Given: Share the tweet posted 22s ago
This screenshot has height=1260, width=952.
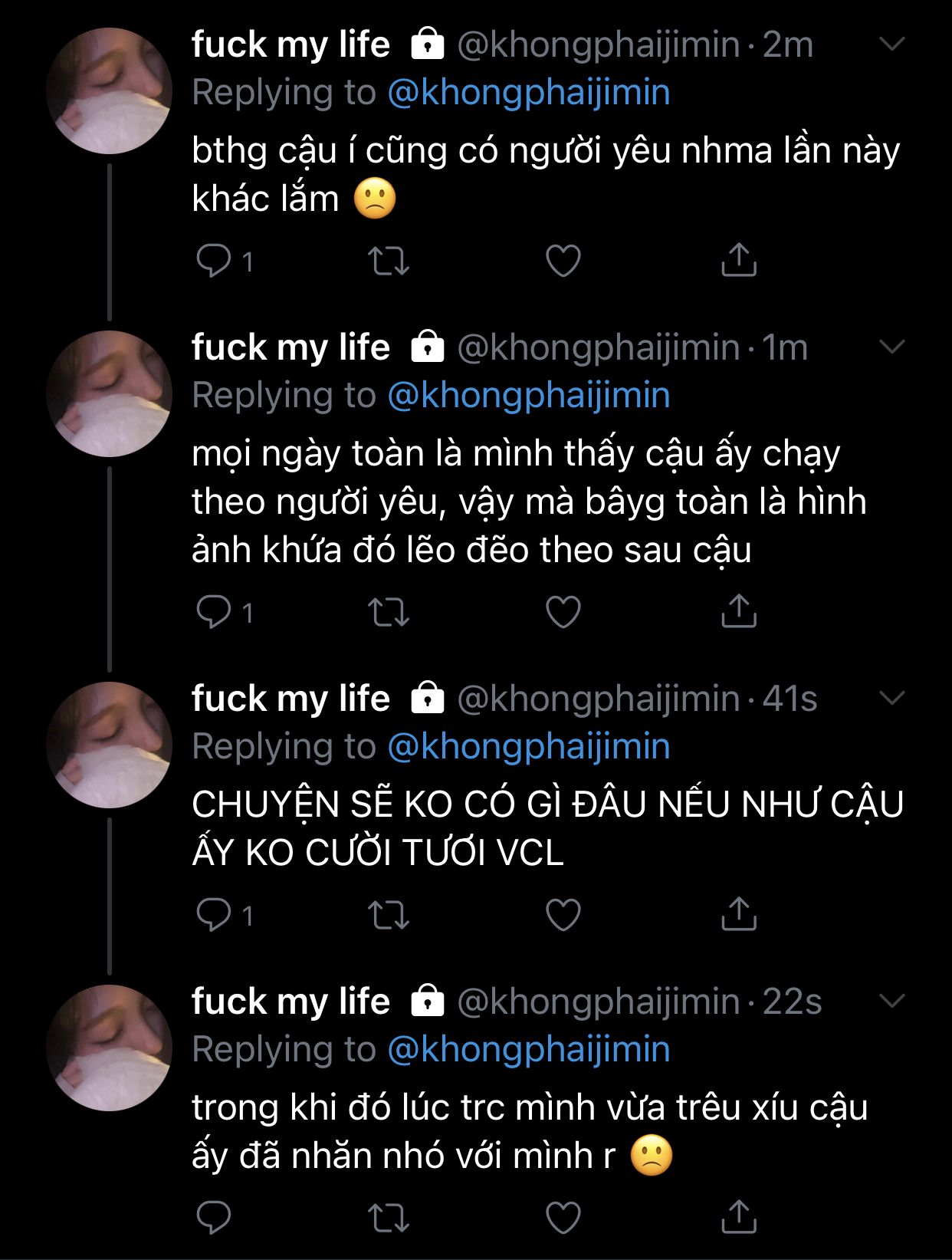Looking at the screenshot, I should pyautogui.click(x=739, y=1217).
